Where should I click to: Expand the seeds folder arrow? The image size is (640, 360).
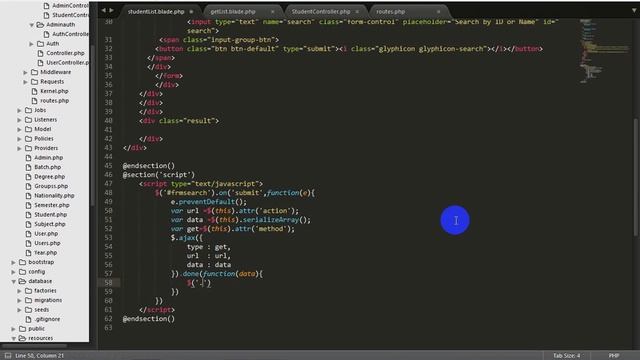19,310
